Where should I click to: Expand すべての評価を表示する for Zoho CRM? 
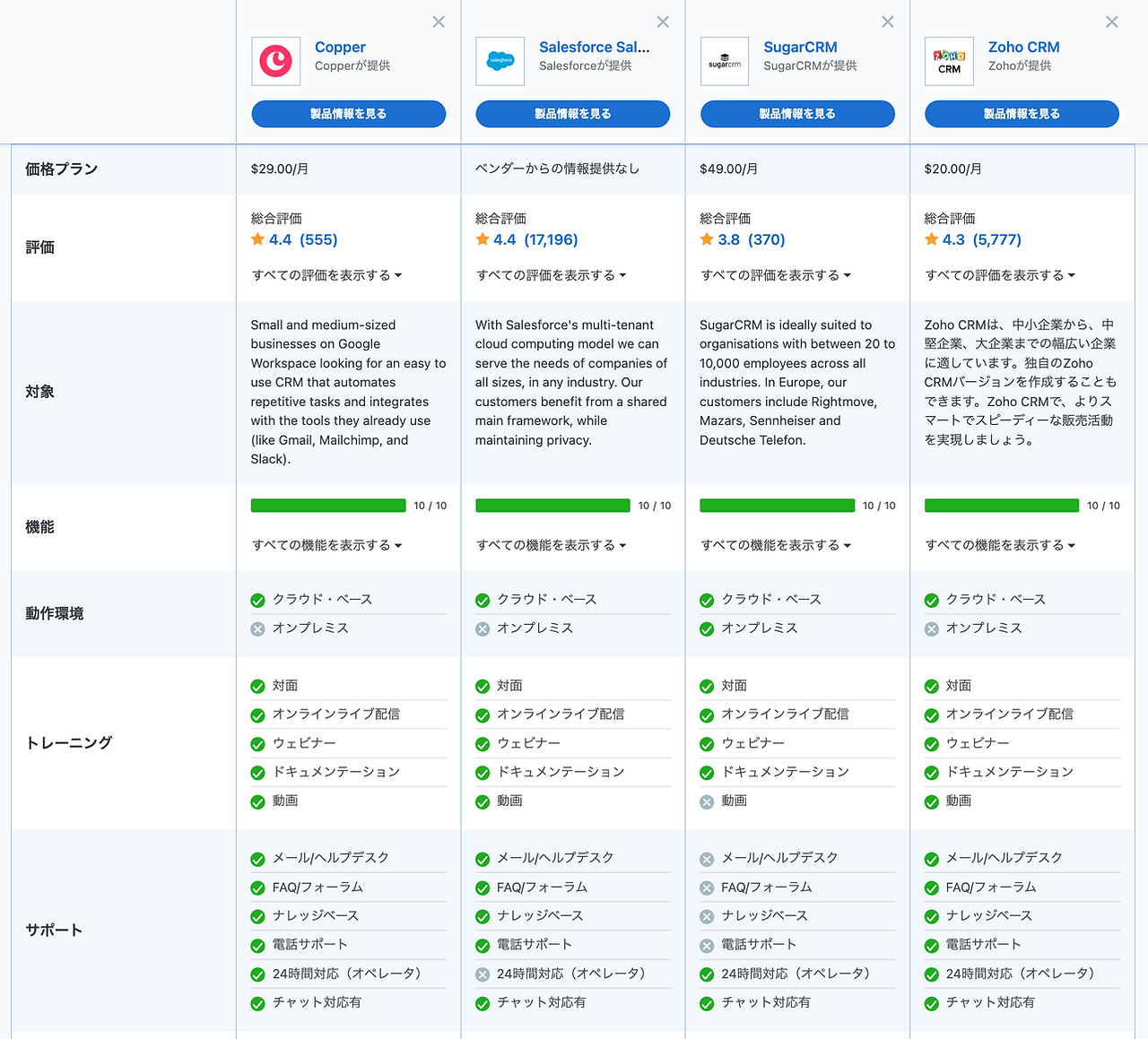point(1000,275)
